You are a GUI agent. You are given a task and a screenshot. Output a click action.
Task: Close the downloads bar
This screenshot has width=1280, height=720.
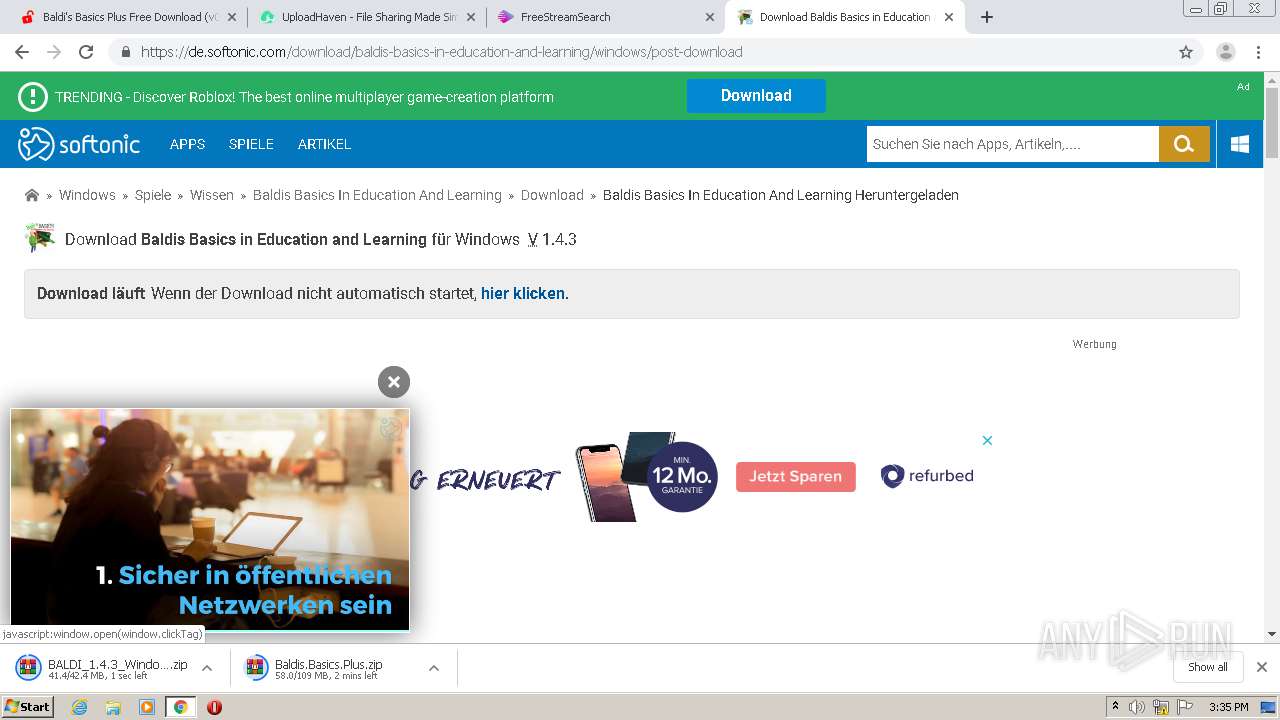1262,667
